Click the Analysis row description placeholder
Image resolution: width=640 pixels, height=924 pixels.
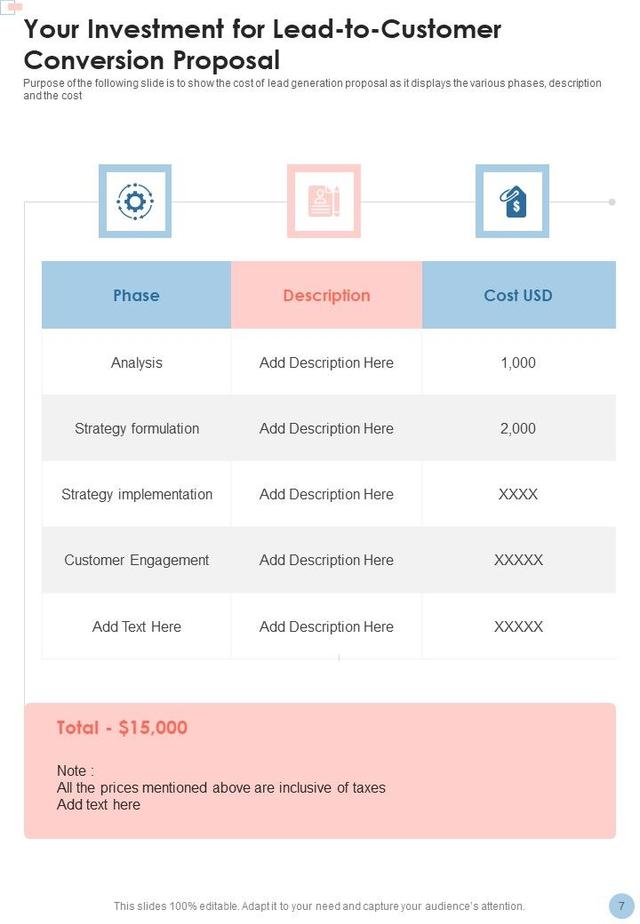pyautogui.click(x=326, y=362)
